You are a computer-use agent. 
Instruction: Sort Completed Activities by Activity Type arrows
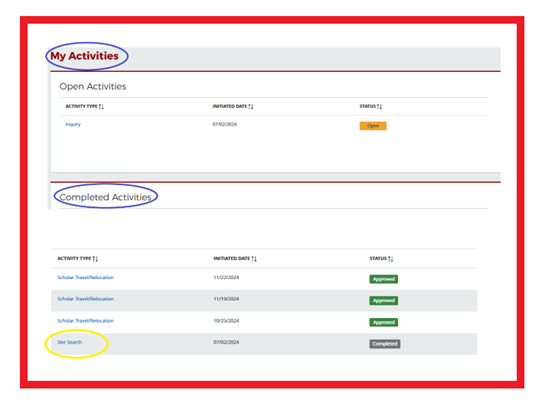pyautogui.click(x=95, y=259)
